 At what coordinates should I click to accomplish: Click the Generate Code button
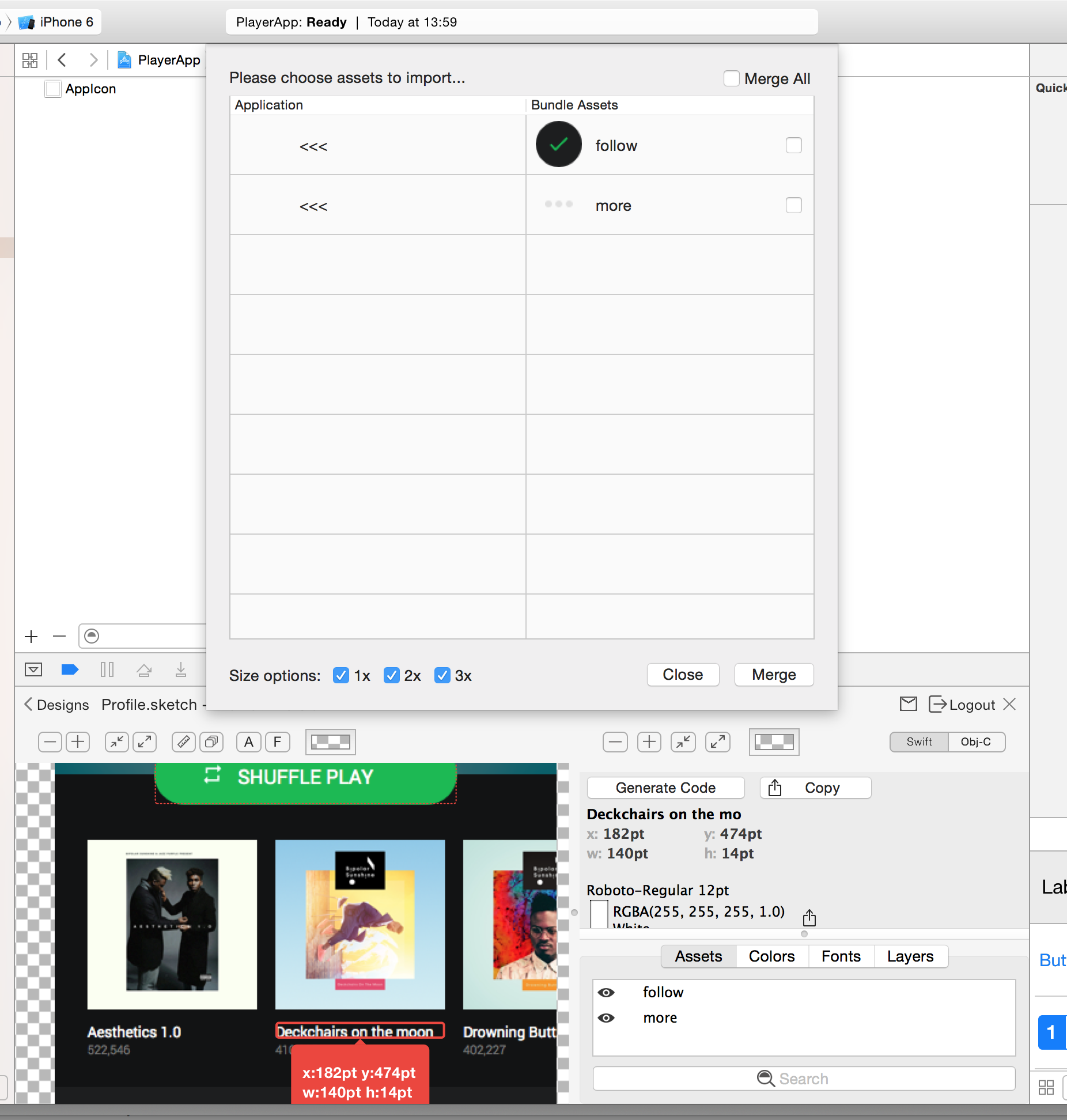click(665, 788)
